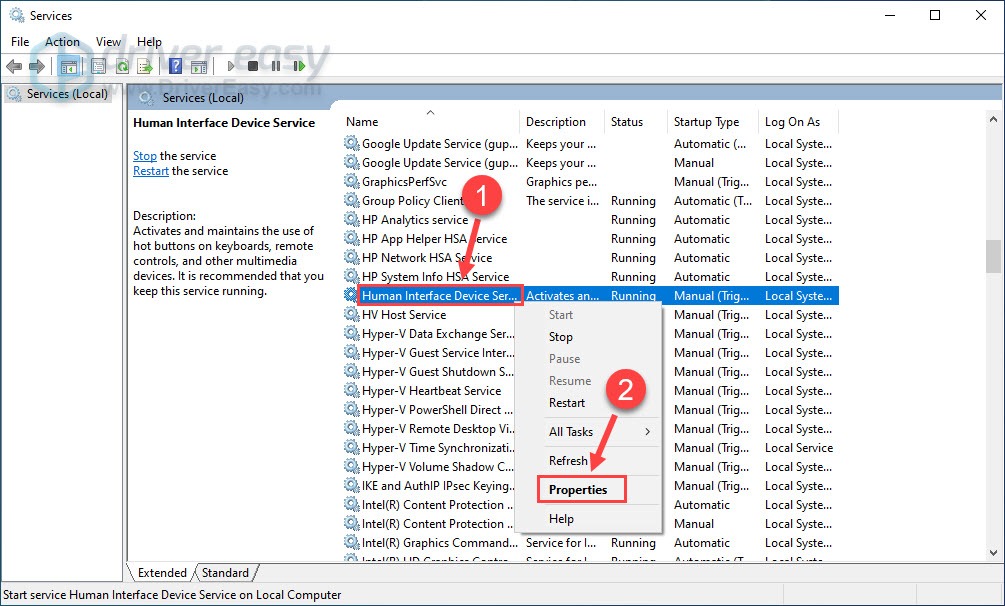
Task: Click the Refresh toolbar icon
Action: [x=121, y=67]
